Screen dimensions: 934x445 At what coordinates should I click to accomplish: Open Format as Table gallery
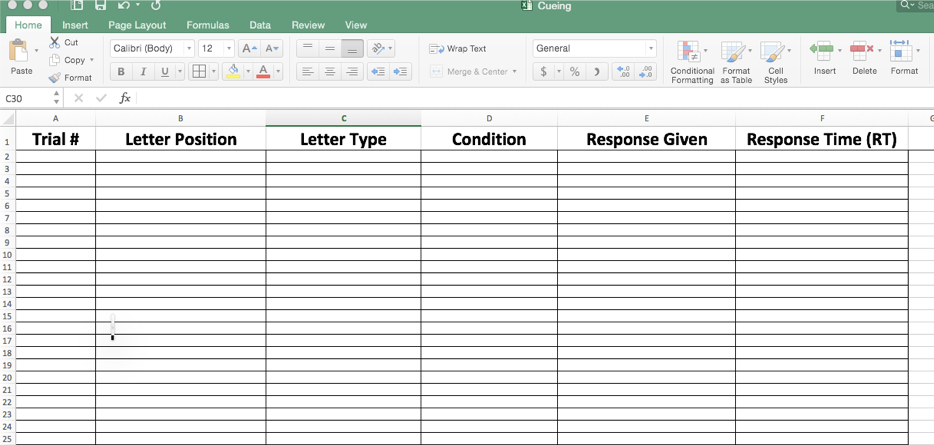736,62
